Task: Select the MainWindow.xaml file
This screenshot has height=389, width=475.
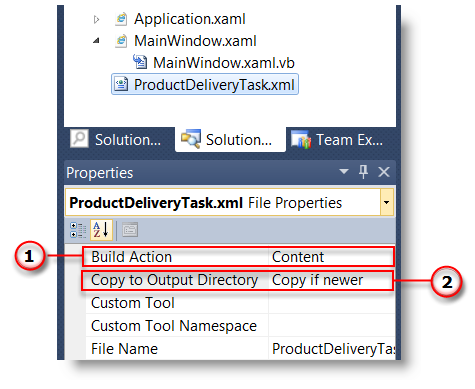Action: 195,41
